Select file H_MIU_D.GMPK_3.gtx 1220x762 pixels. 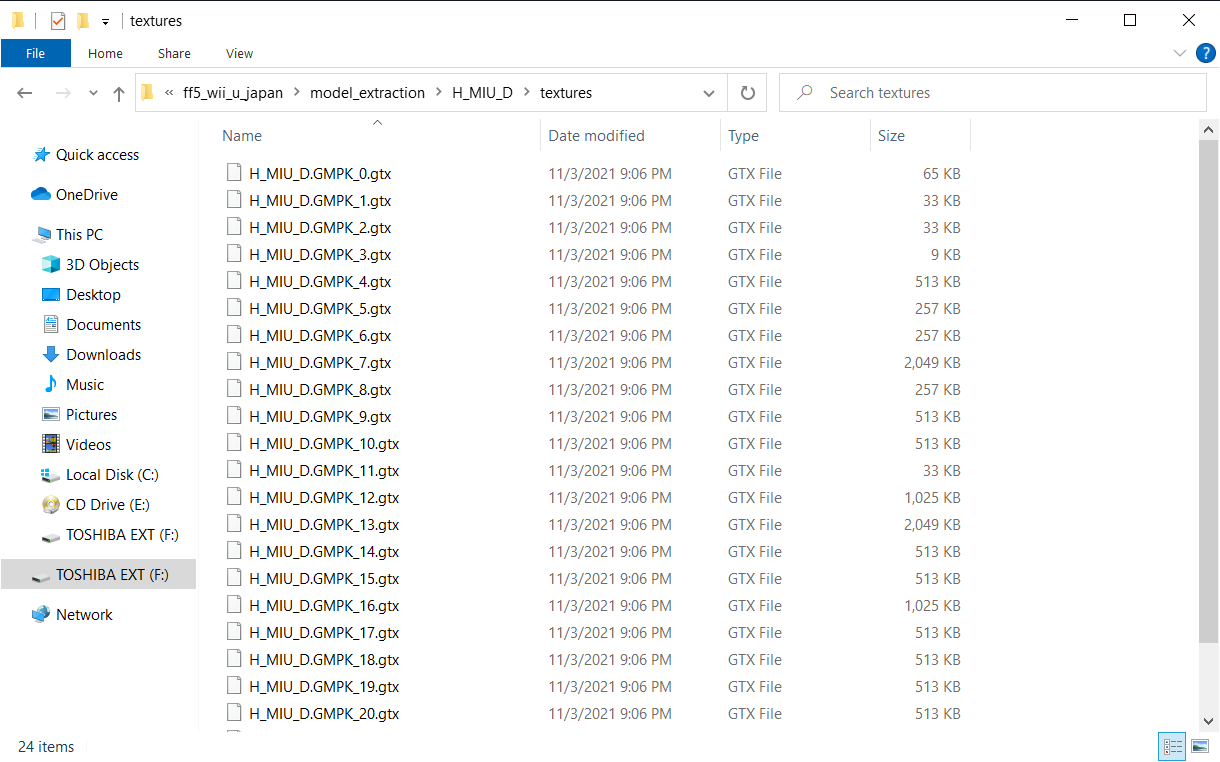tap(320, 254)
